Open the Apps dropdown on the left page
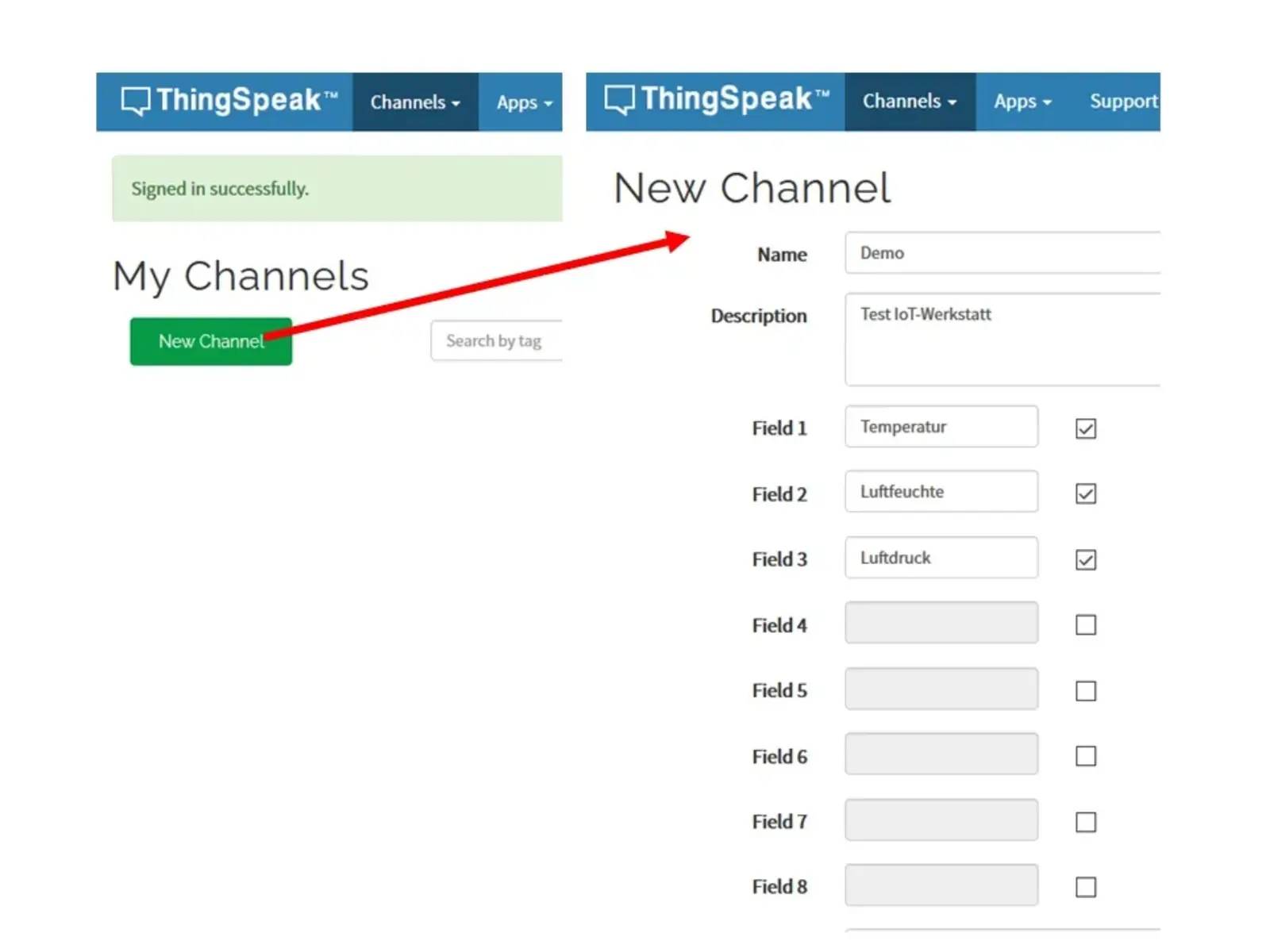 tap(522, 102)
